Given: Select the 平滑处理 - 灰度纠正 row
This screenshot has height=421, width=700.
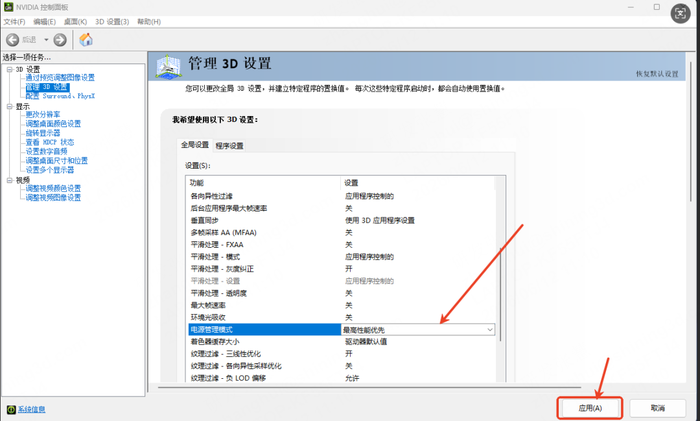Looking at the screenshot, I should [342, 269].
